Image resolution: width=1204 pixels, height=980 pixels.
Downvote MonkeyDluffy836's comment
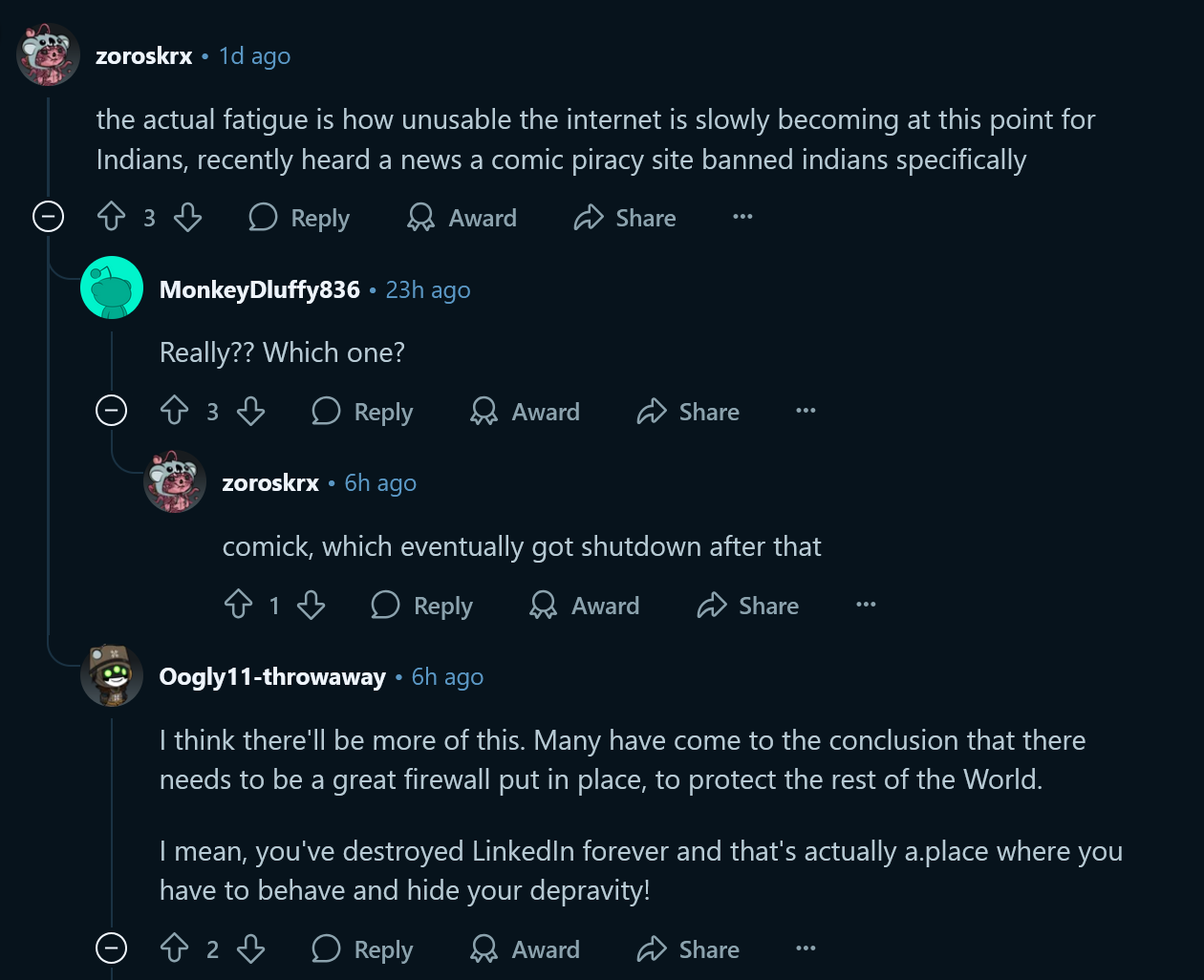click(x=251, y=411)
